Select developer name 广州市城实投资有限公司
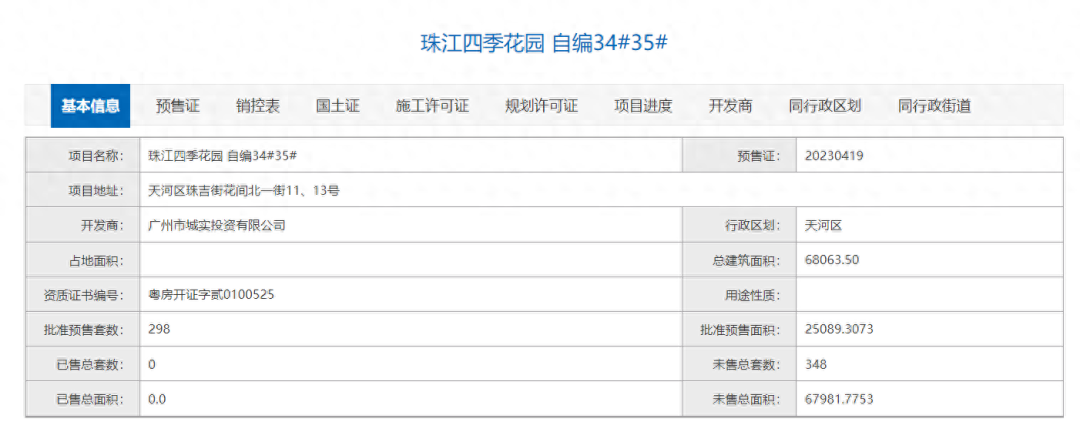This screenshot has width=1080, height=422. click(216, 224)
